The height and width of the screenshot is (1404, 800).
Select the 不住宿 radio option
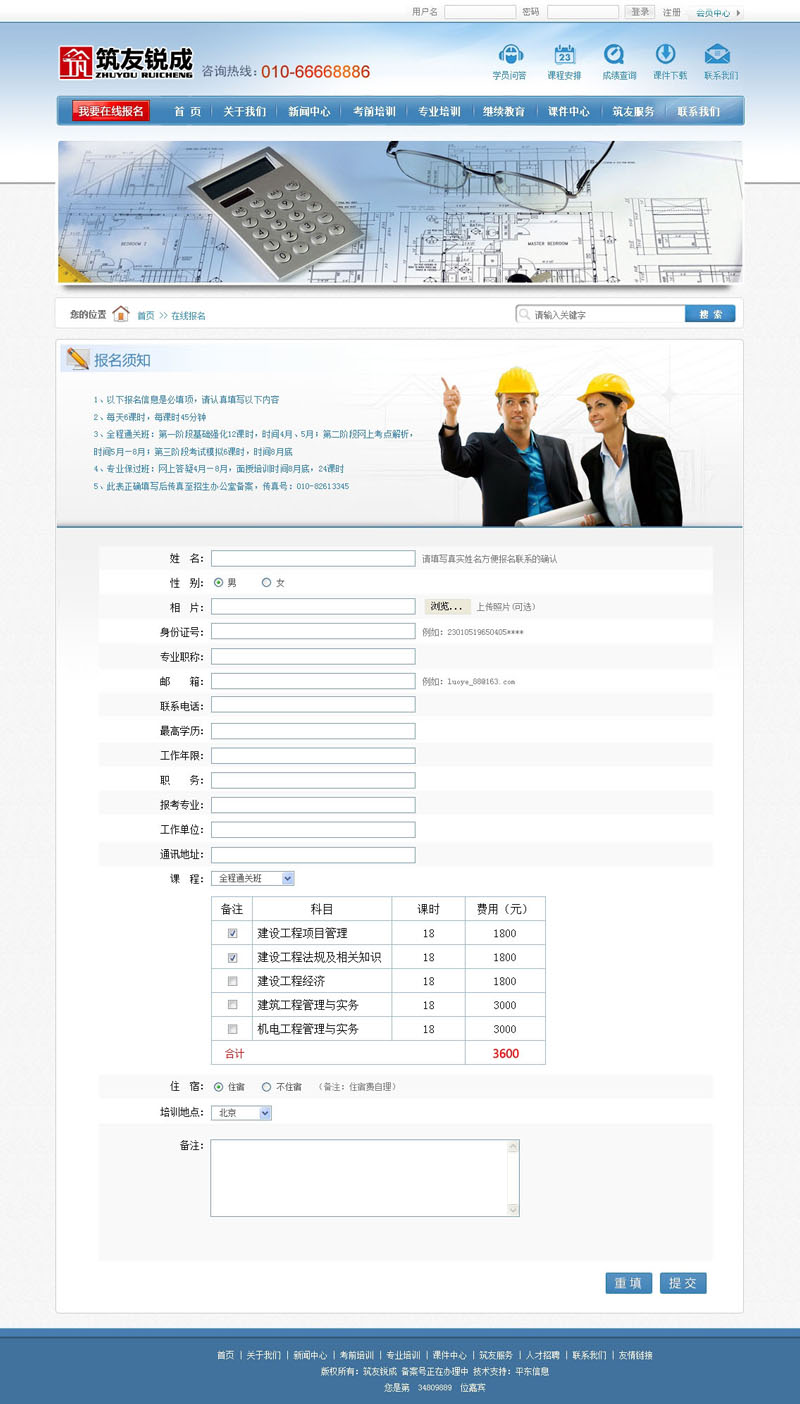pyautogui.click(x=266, y=1086)
